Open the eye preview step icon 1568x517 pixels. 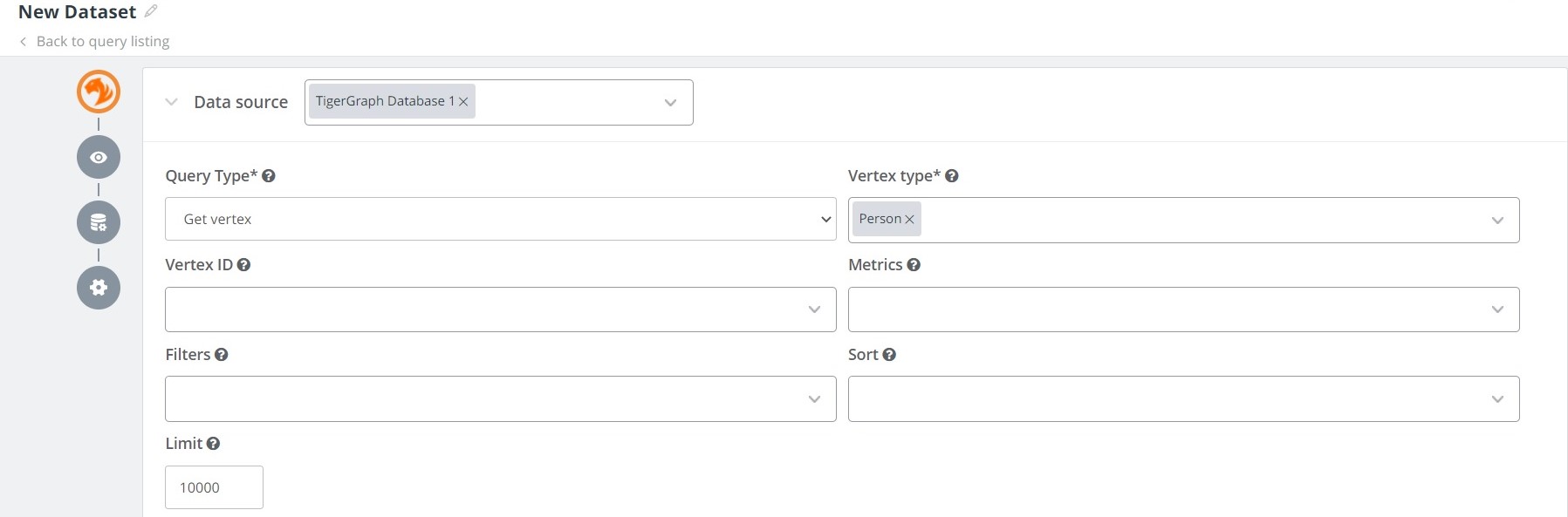pos(99,157)
